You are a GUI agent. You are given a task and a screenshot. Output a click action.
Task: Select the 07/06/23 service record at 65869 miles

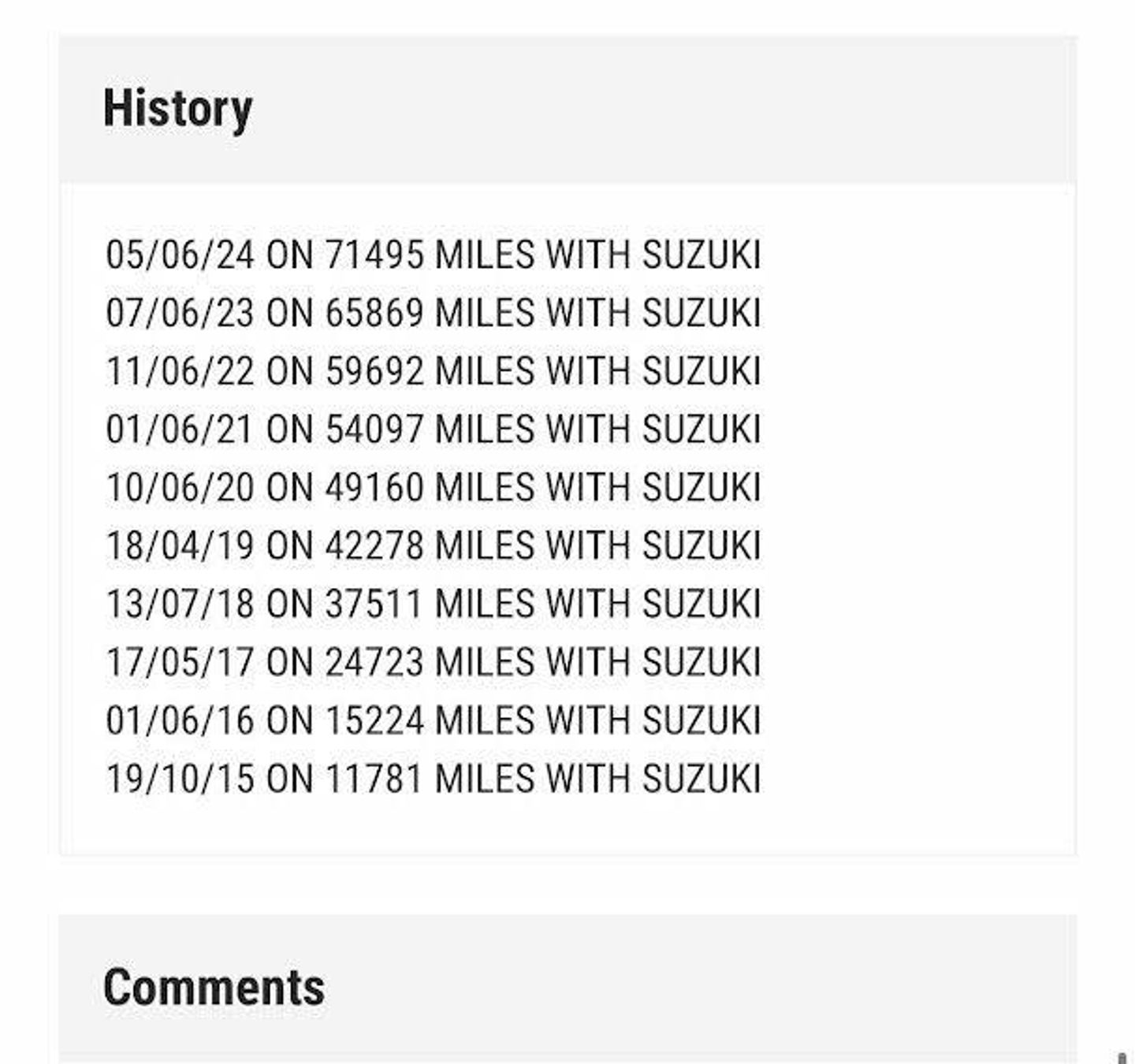coord(434,313)
